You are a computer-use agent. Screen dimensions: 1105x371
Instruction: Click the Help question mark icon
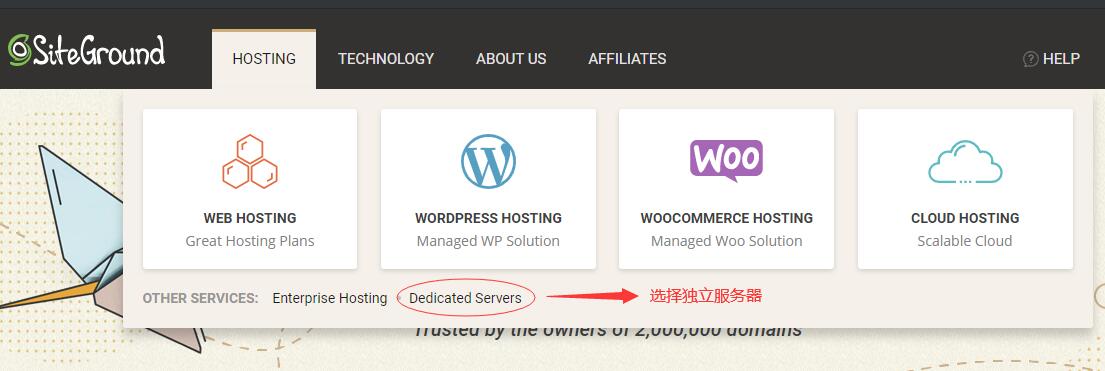[x=1030, y=59]
